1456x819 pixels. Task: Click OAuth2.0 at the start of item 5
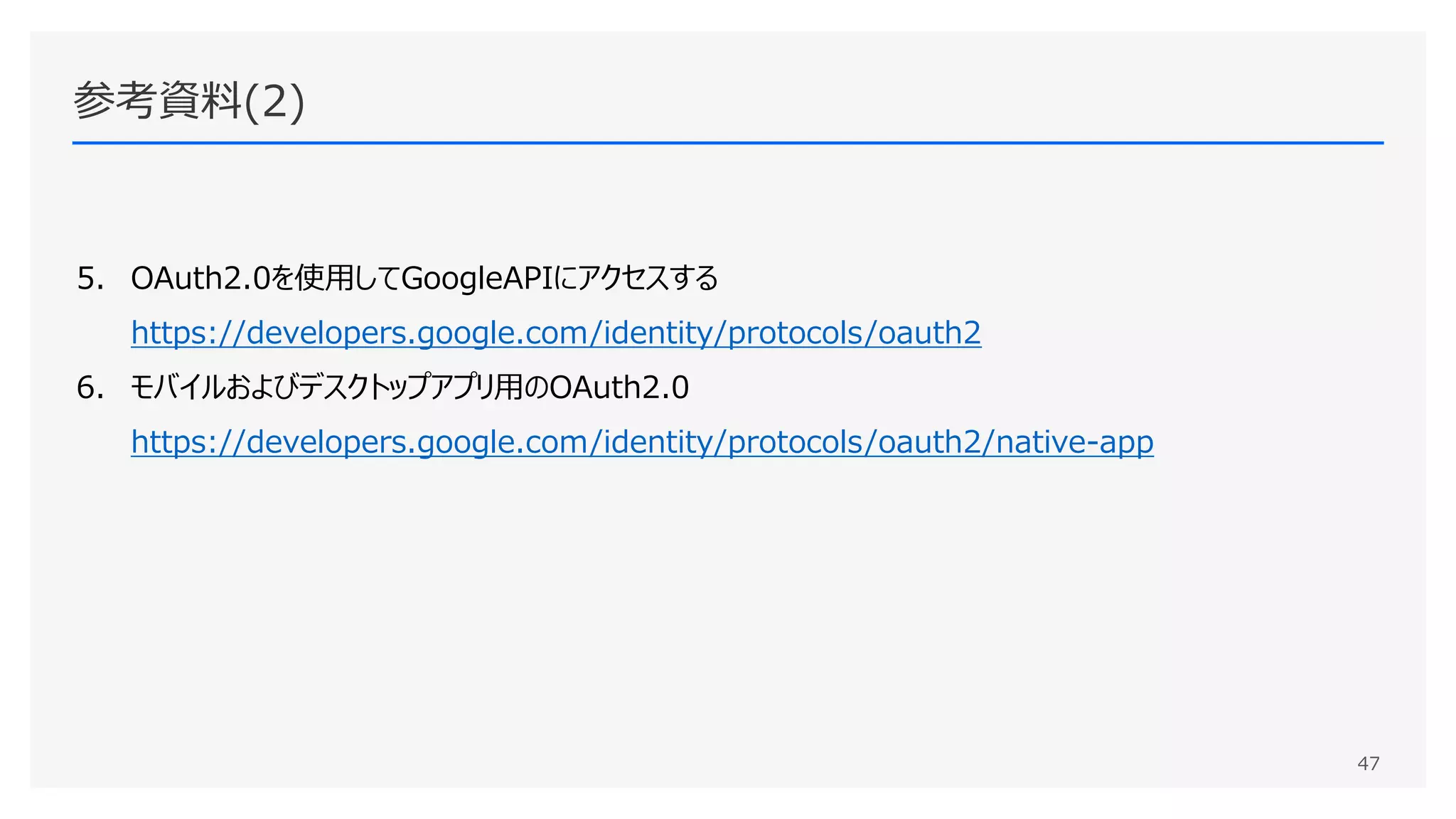point(200,279)
